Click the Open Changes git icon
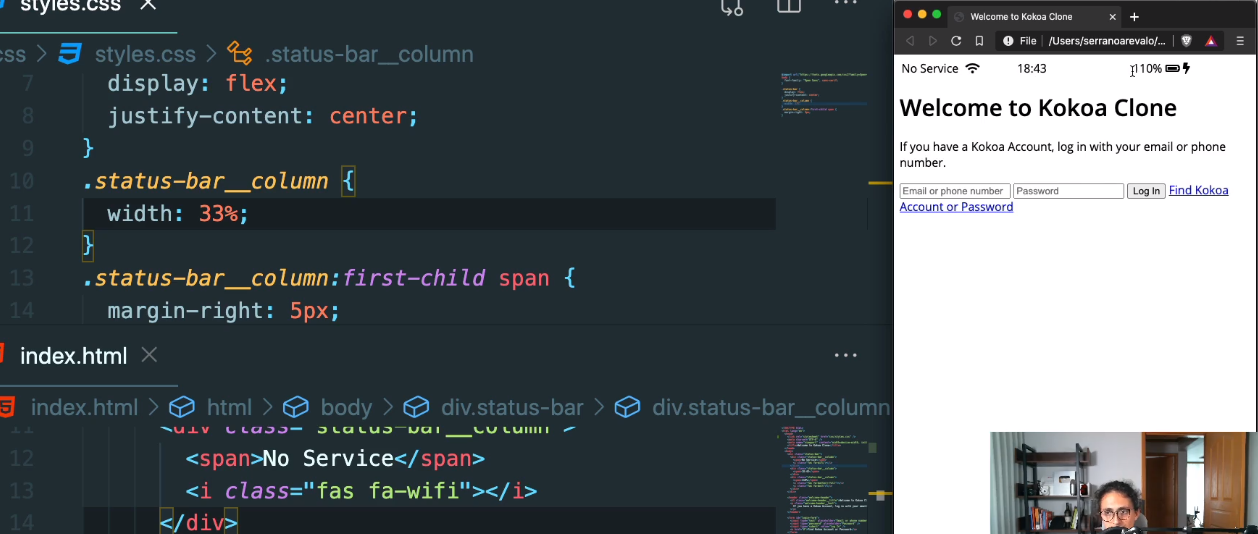This screenshot has width=1258, height=534. 732,7
